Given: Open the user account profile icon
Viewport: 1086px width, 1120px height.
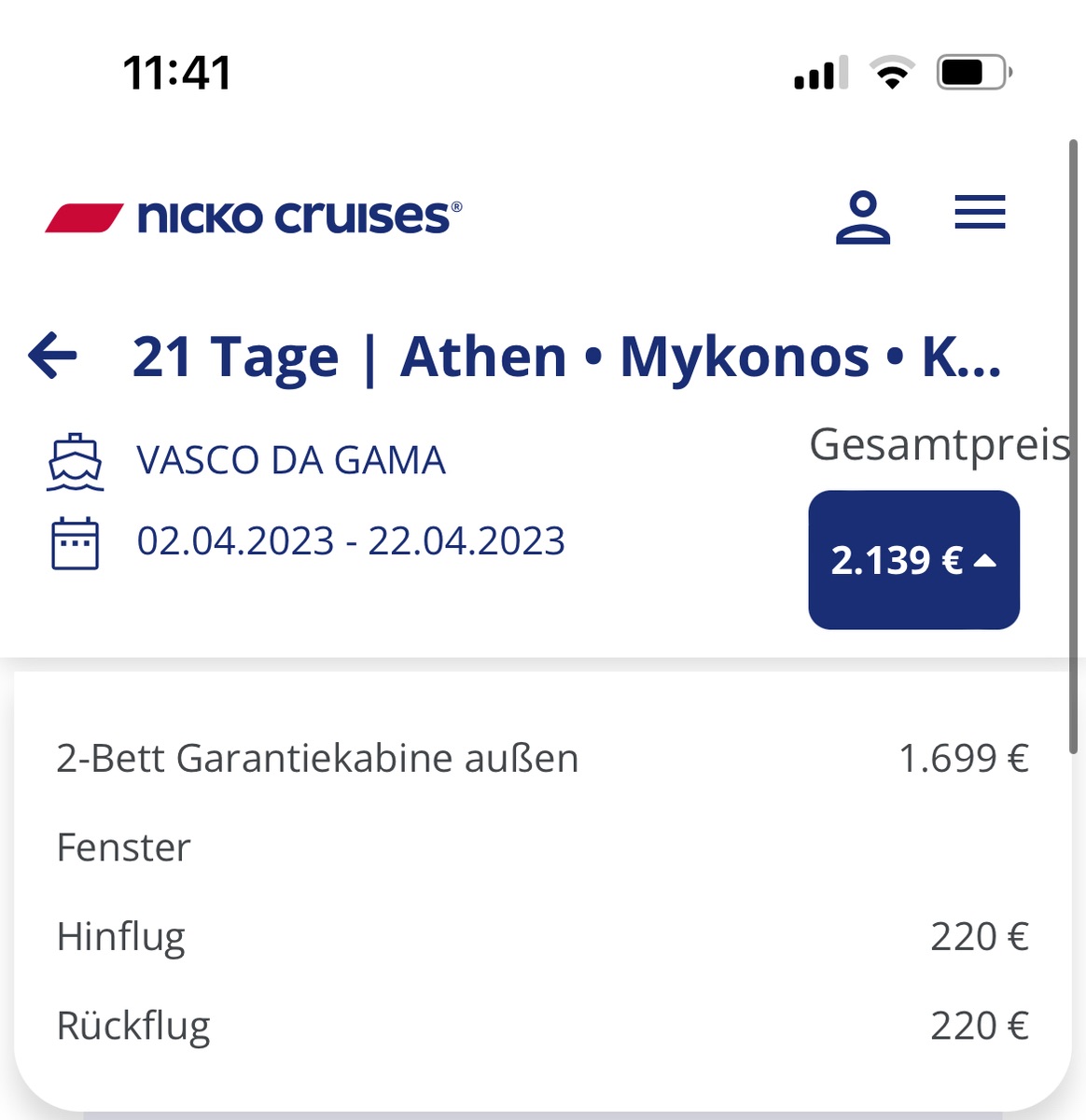Looking at the screenshot, I should pos(863,217).
